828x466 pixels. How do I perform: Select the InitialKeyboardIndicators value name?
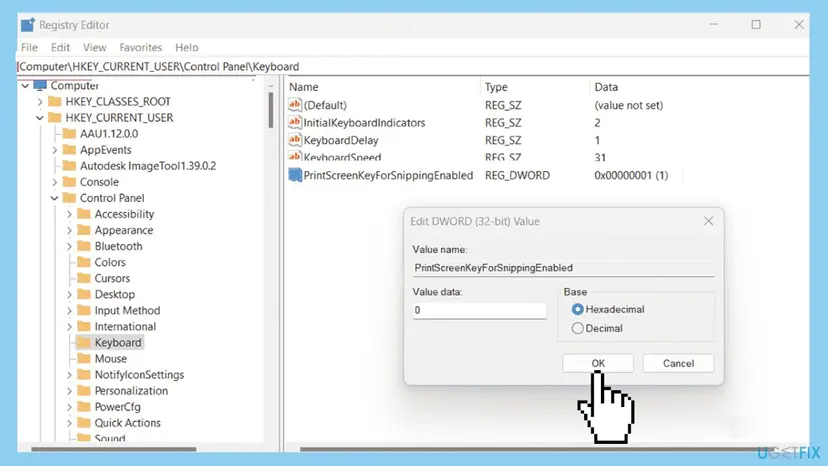pos(364,123)
